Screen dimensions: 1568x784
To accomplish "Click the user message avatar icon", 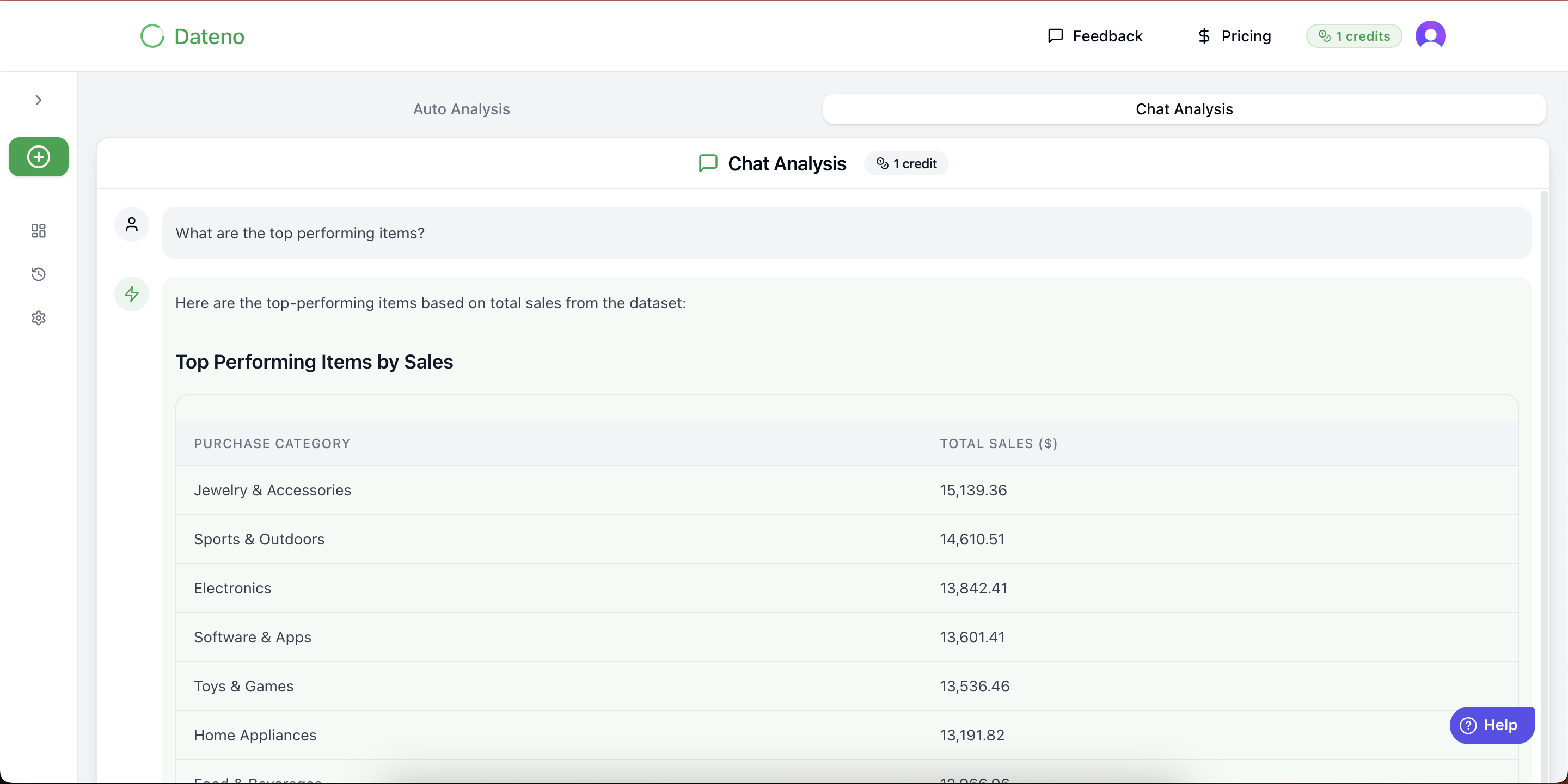I will point(131,225).
